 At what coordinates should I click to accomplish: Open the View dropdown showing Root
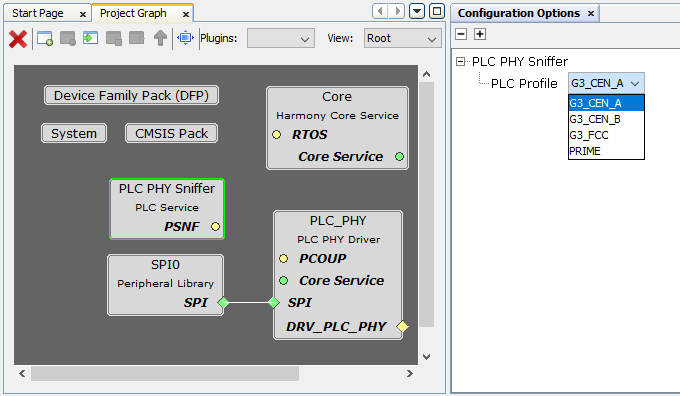[x=402, y=39]
